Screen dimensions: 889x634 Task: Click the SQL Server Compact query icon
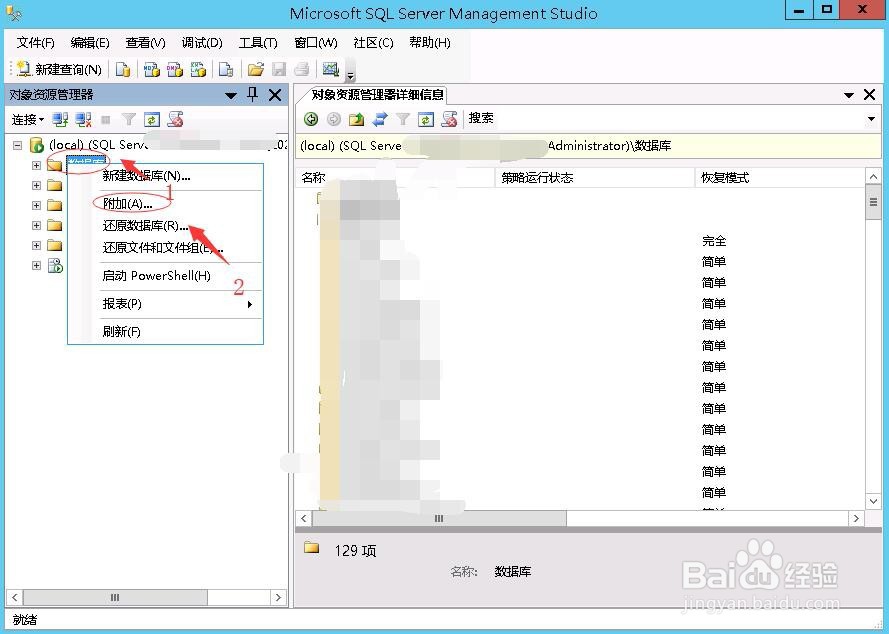pos(226,69)
